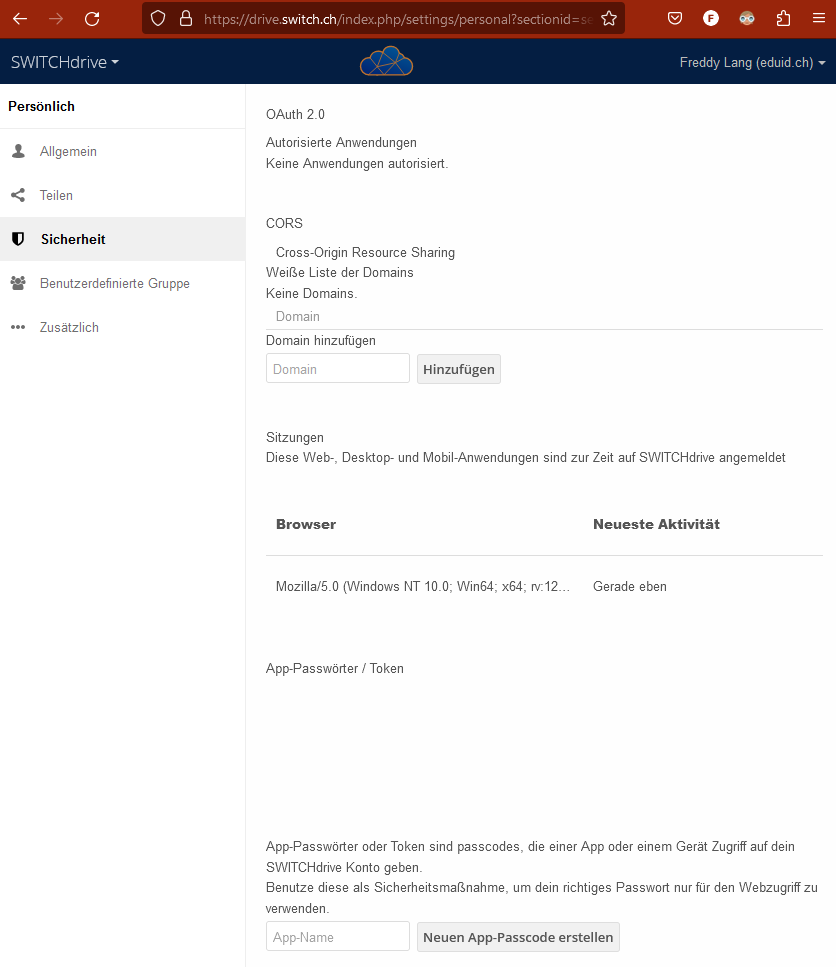Open the Firefox hamburger menu
Viewport: 836px width, 967px height.
coord(819,19)
